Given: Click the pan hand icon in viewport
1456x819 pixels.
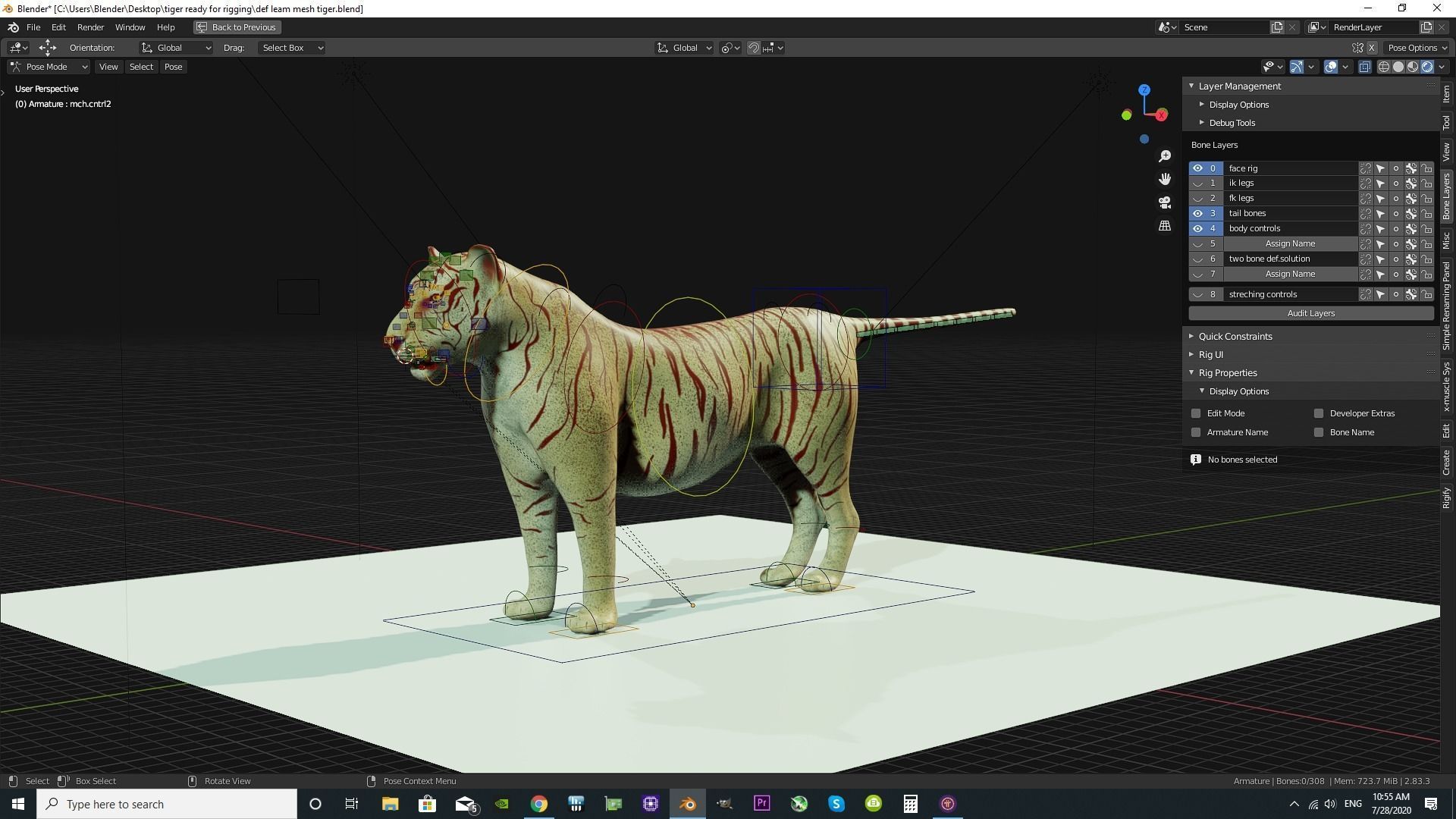Looking at the screenshot, I should pos(1165,179).
